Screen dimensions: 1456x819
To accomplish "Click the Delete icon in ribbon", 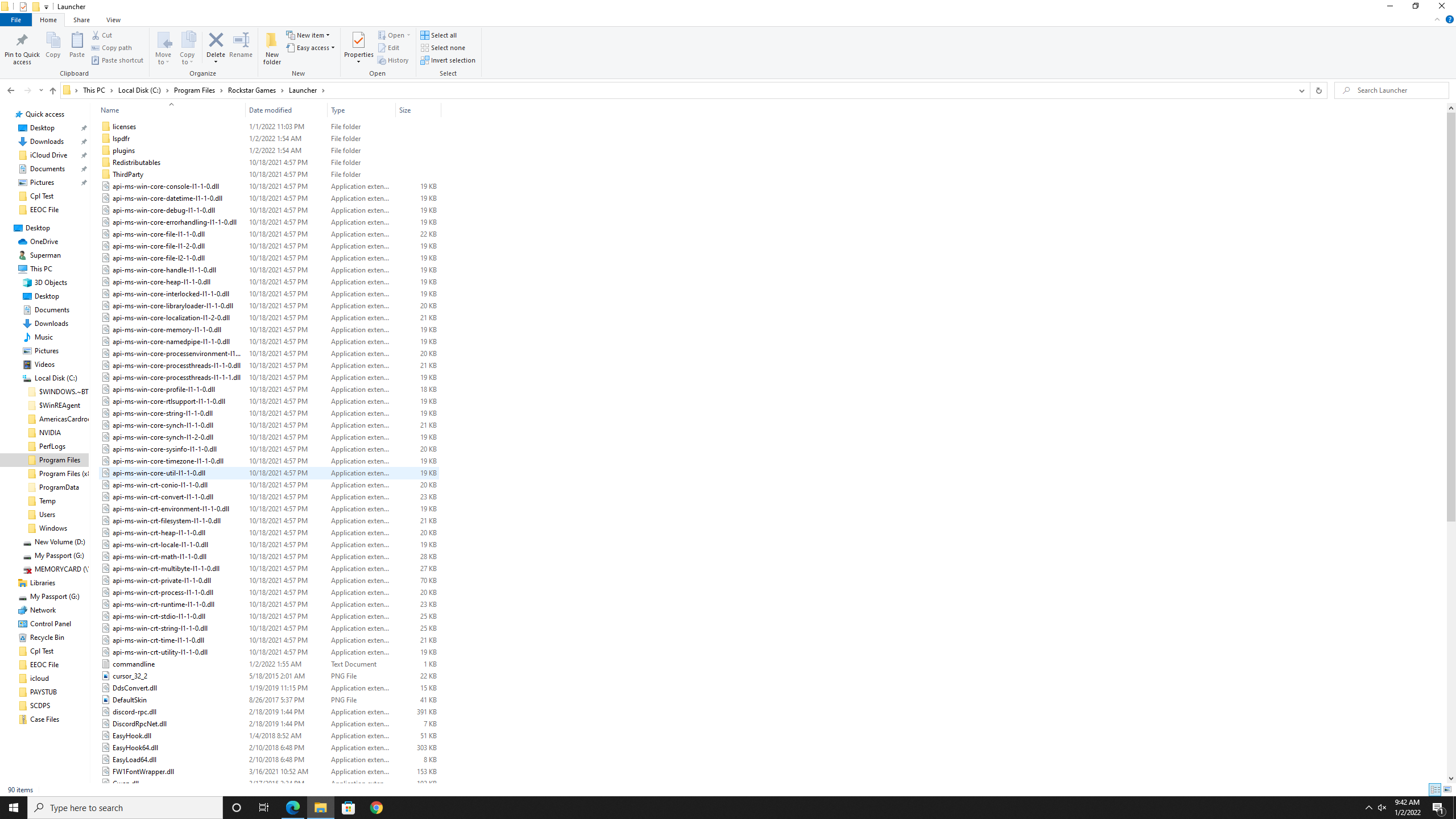I will pyautogui.click(x=216, y=41).
